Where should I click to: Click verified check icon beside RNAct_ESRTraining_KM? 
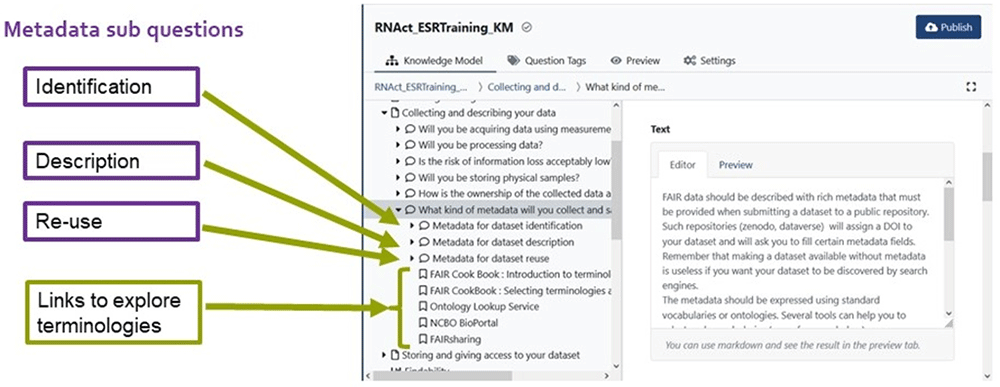tap(527, 27)
